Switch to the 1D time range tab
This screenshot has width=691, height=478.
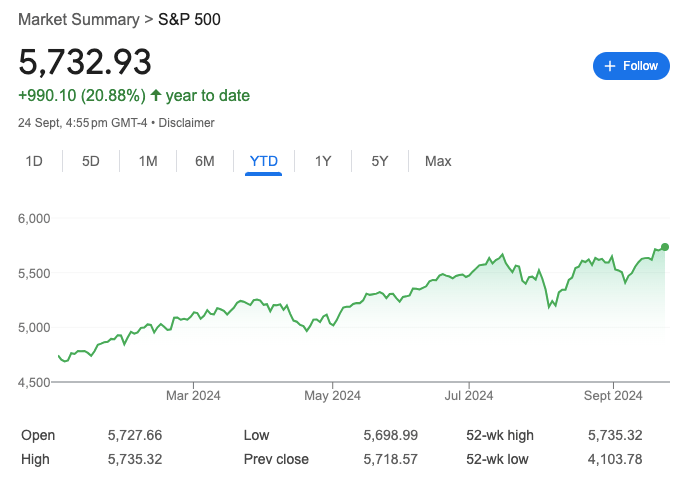[x=34, y=161]
